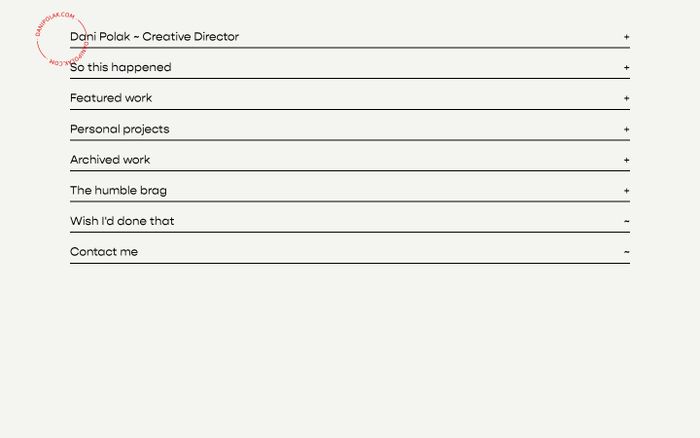Image resolution: width=700 pixels, height=438 pixels.
Task: Follow the Wish I'd done that link
Action: point(122,221)
